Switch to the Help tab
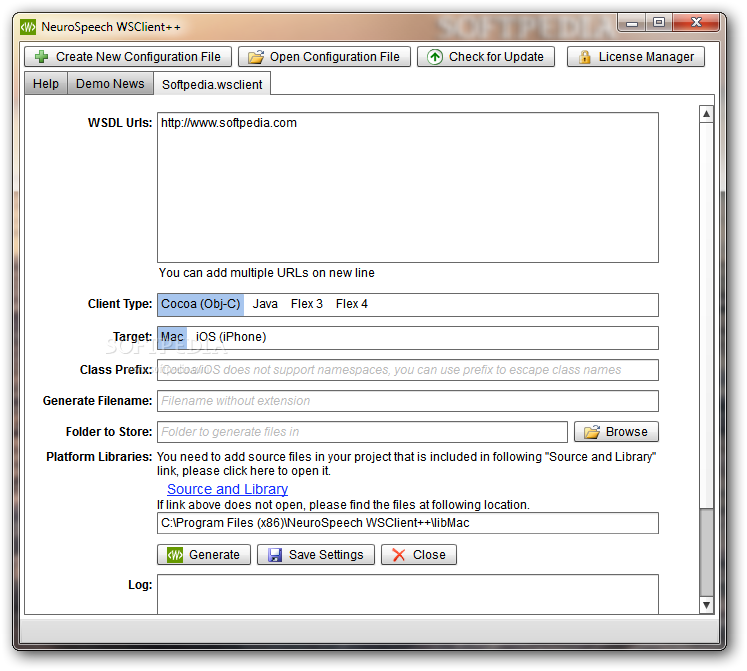Screen dimensions: 747x671 (x=46, y=84)
